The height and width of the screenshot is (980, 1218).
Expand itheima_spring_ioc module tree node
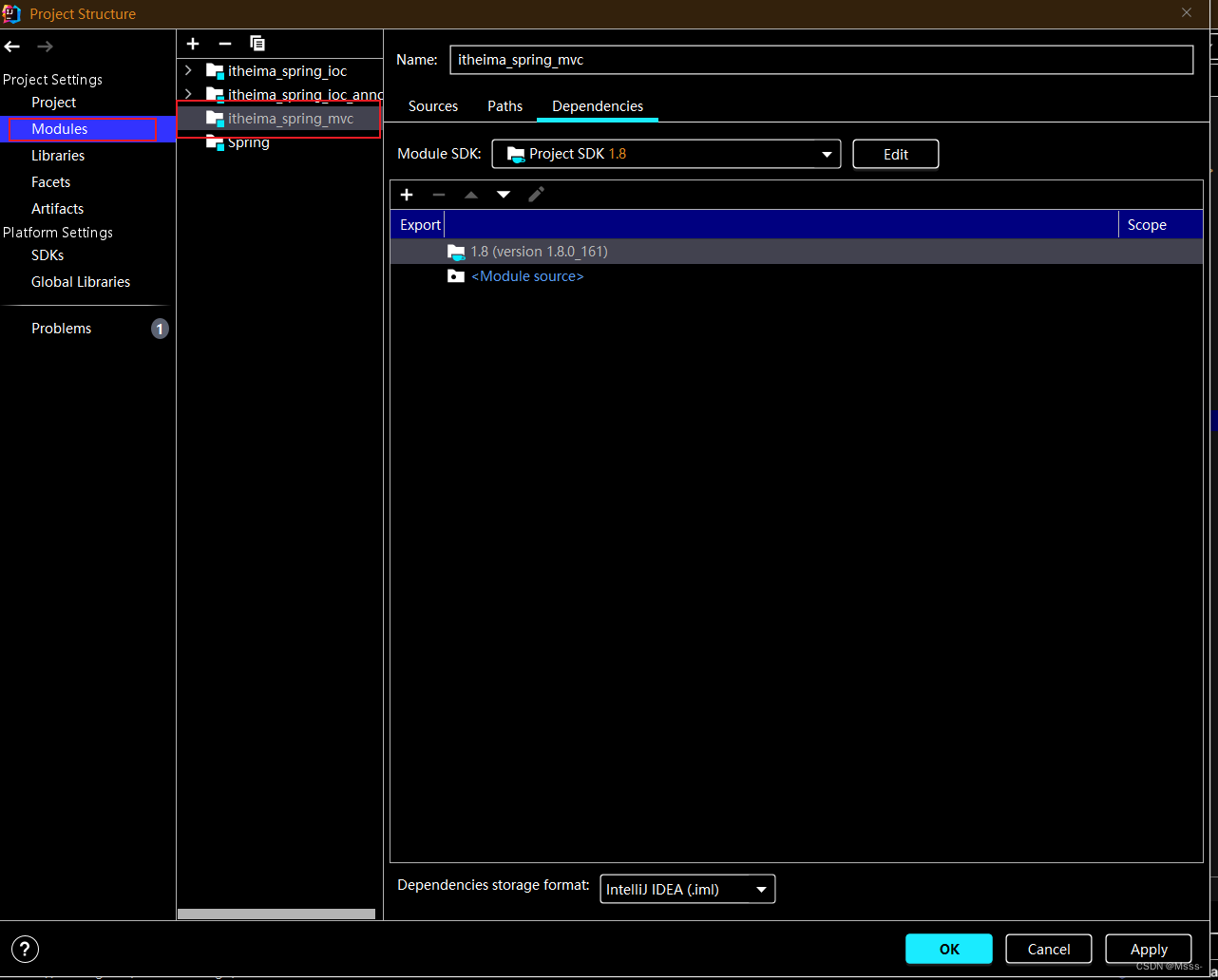[x=188, y=71]
